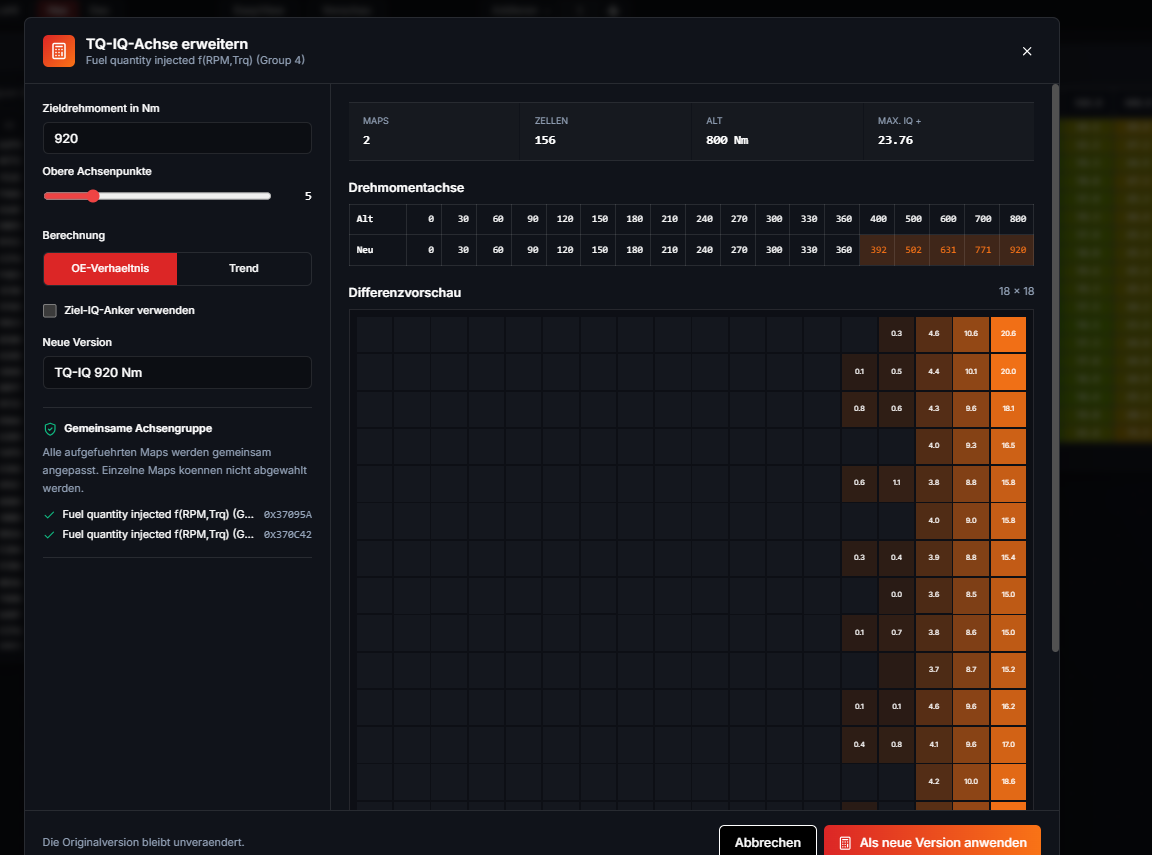This screenshot has height=855, width=1152.
Task: Click the orange calculator icon in dialog header
Action: (x=59, y=51)
